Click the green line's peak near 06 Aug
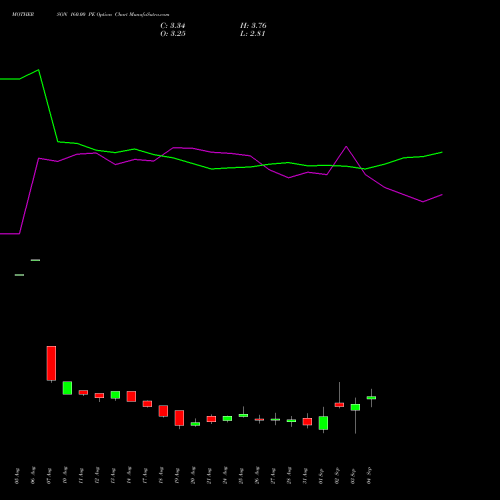The image size is (500, 500). [39, 70]
